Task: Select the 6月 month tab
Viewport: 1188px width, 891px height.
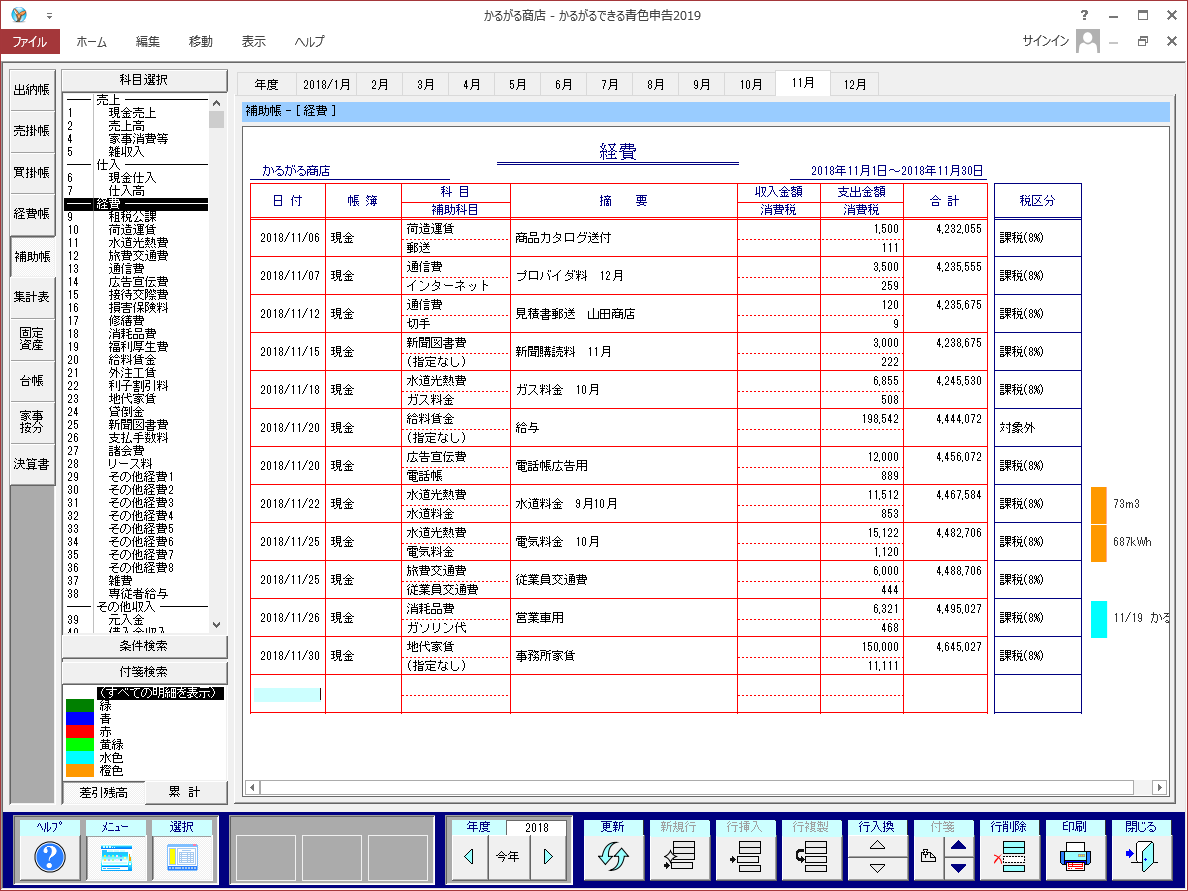Action: tap(564, 84)
